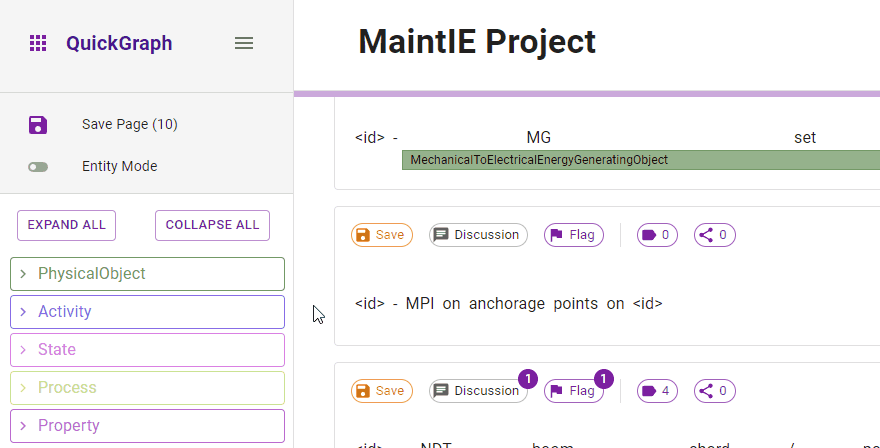Select the Process entity label

[x=67, y=388]
